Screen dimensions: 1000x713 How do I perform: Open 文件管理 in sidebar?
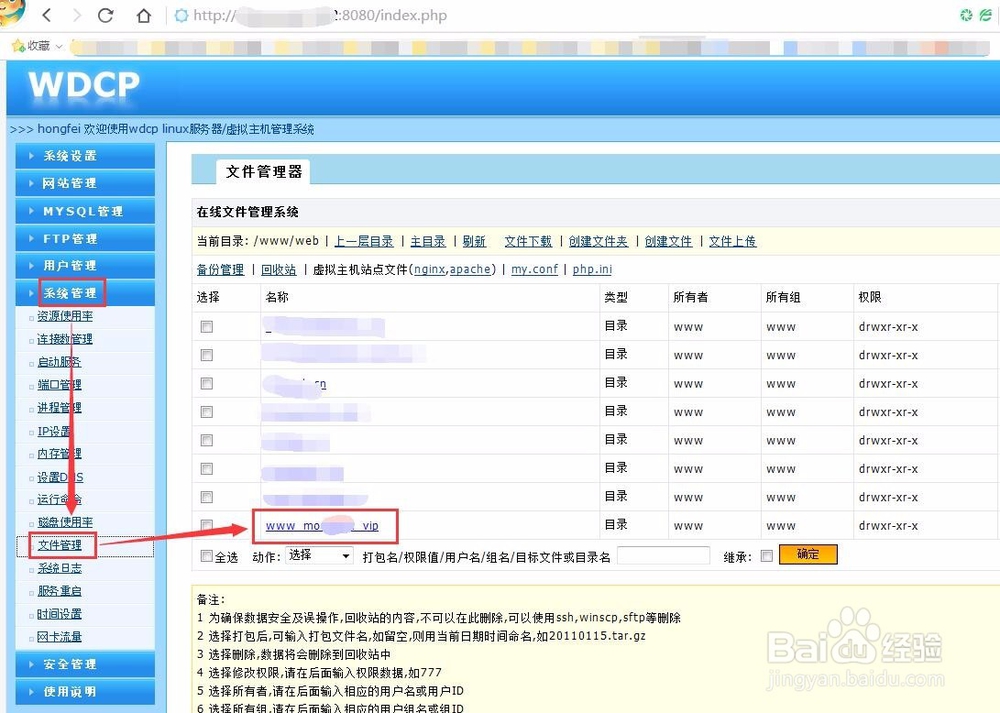59,545
